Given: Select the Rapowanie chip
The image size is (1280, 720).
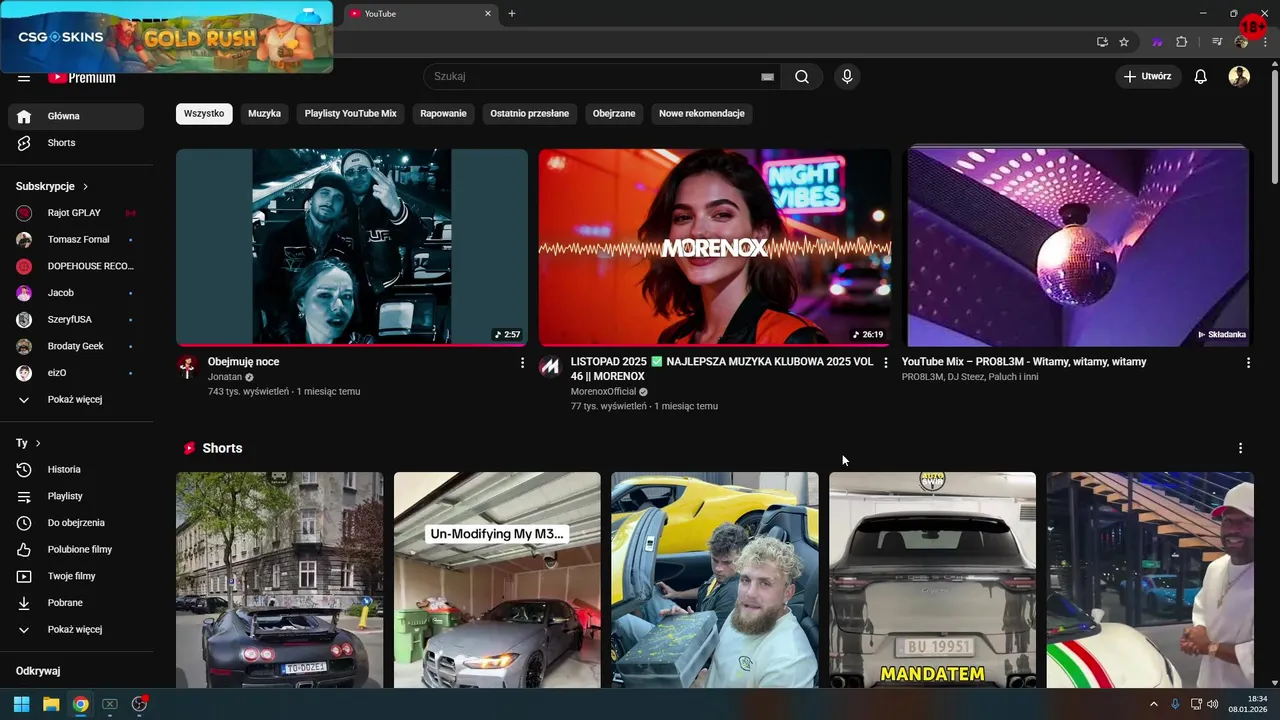Looking at the screenshot, I should 444,114.
